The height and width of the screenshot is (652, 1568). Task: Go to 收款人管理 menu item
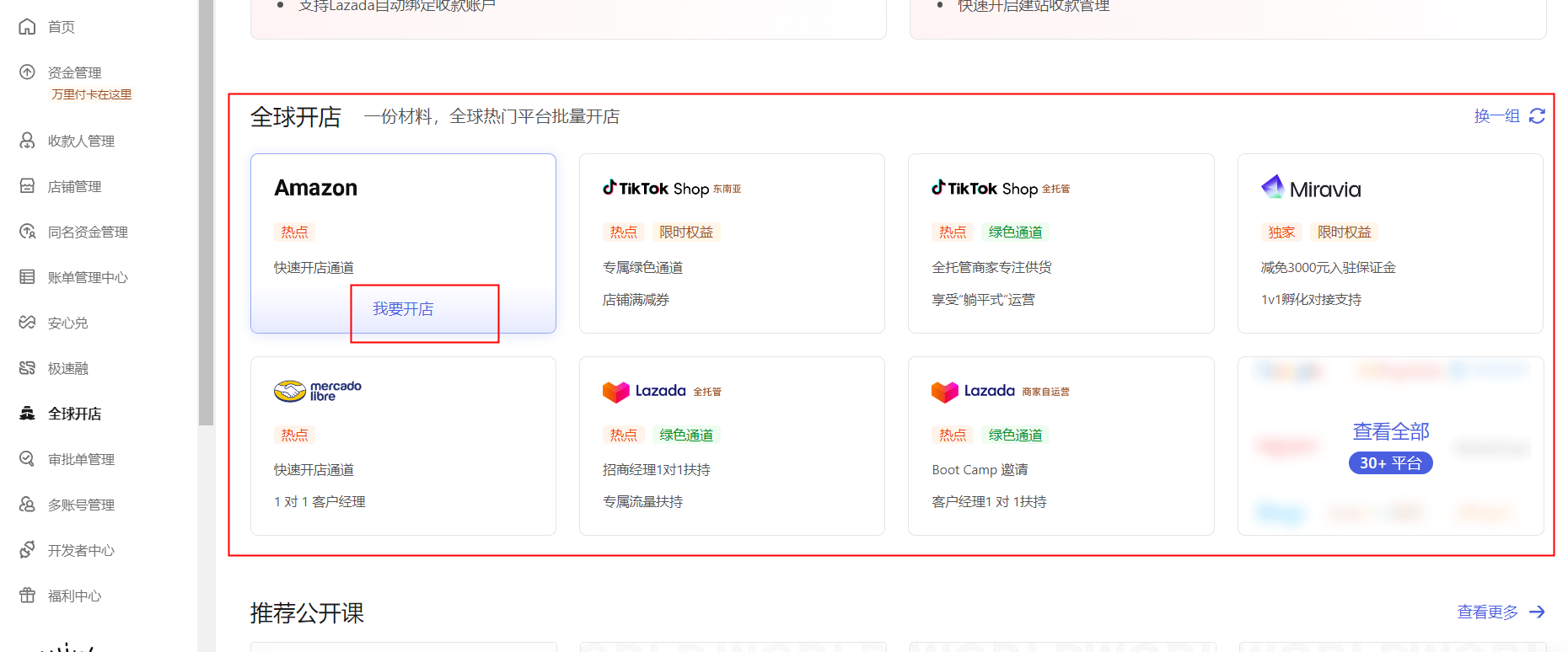tap(81, 141)
